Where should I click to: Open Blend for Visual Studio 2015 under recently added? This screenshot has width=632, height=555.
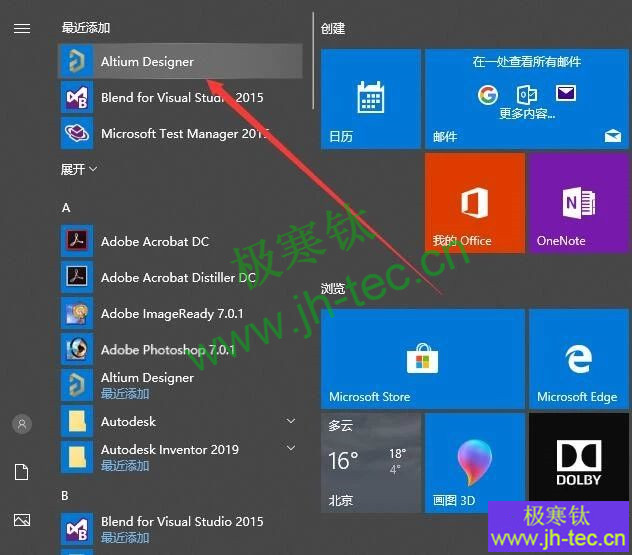180,97
